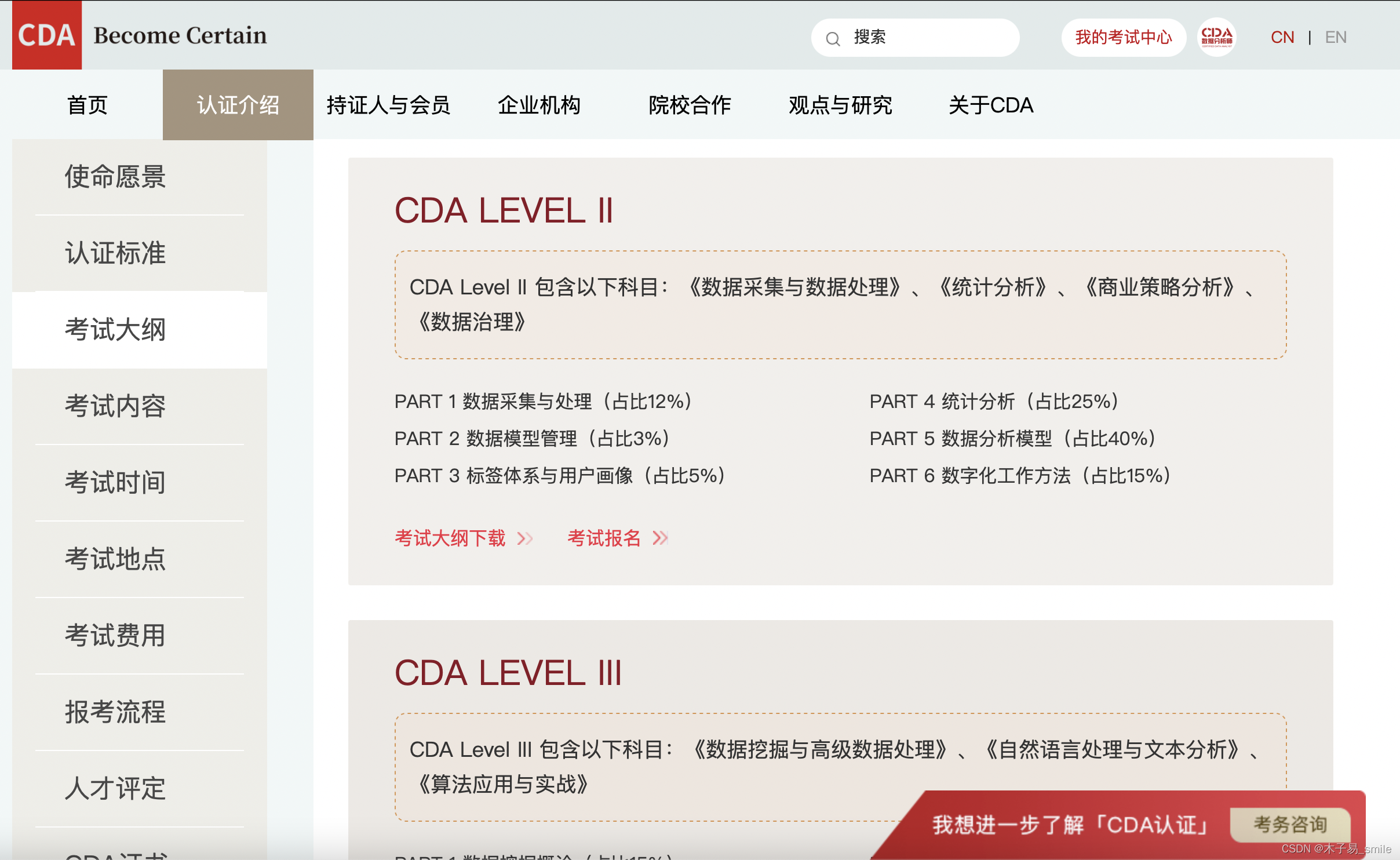This screenshot has width=1400, height=860.
Task: Click PART 6 数字化工作方法（占比15%）
Action: tap(1021, 475)
